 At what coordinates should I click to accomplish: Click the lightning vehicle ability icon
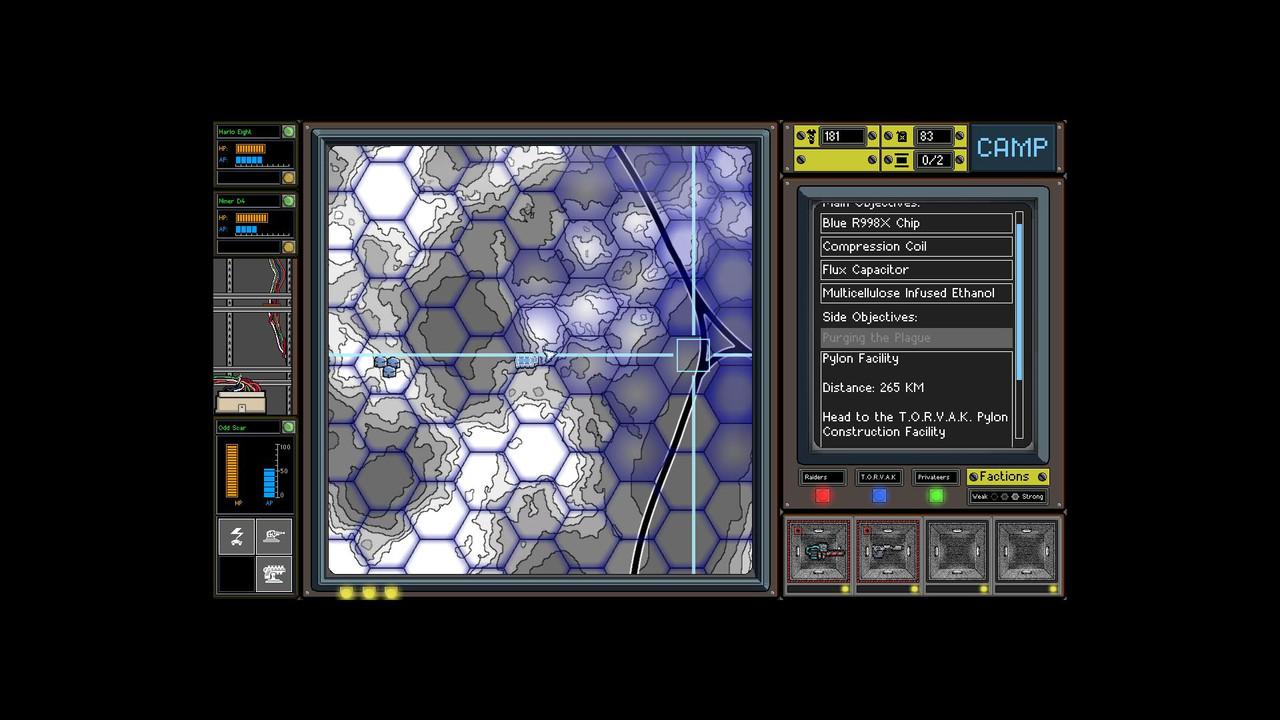point(236,537)
